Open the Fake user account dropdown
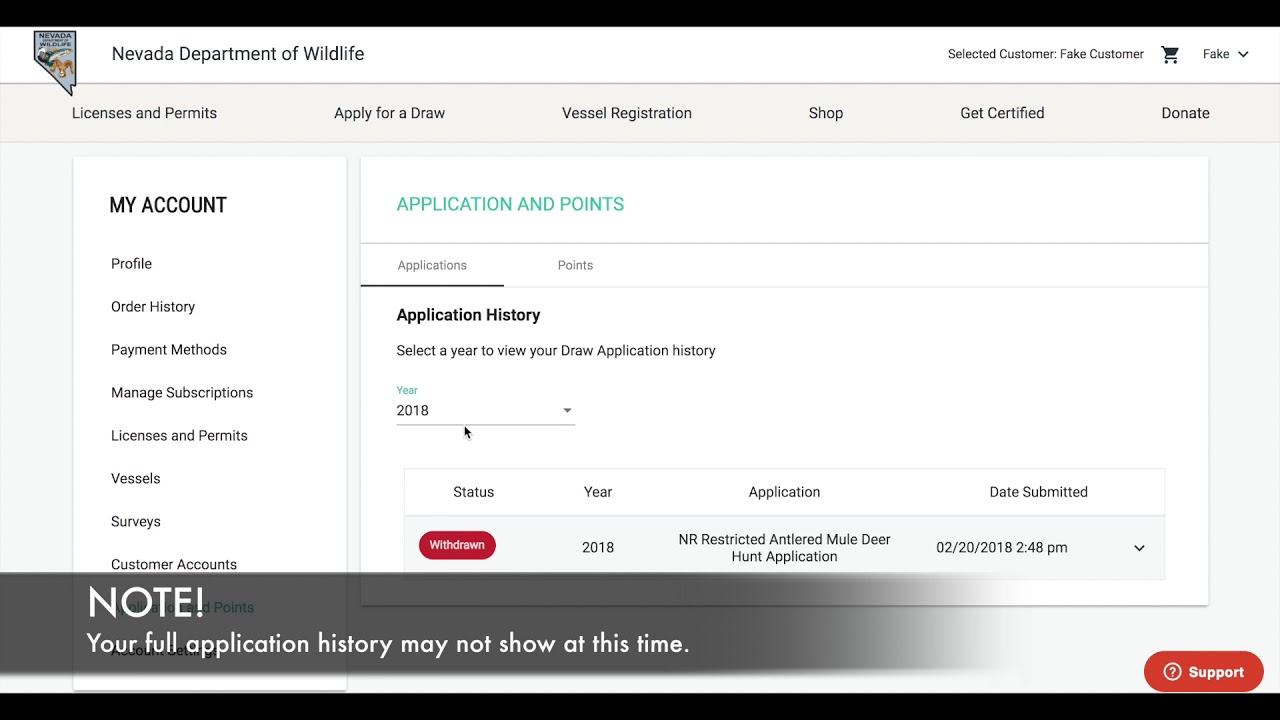This screenshot has width=1280, height=720. click(x=1225, y=54)
